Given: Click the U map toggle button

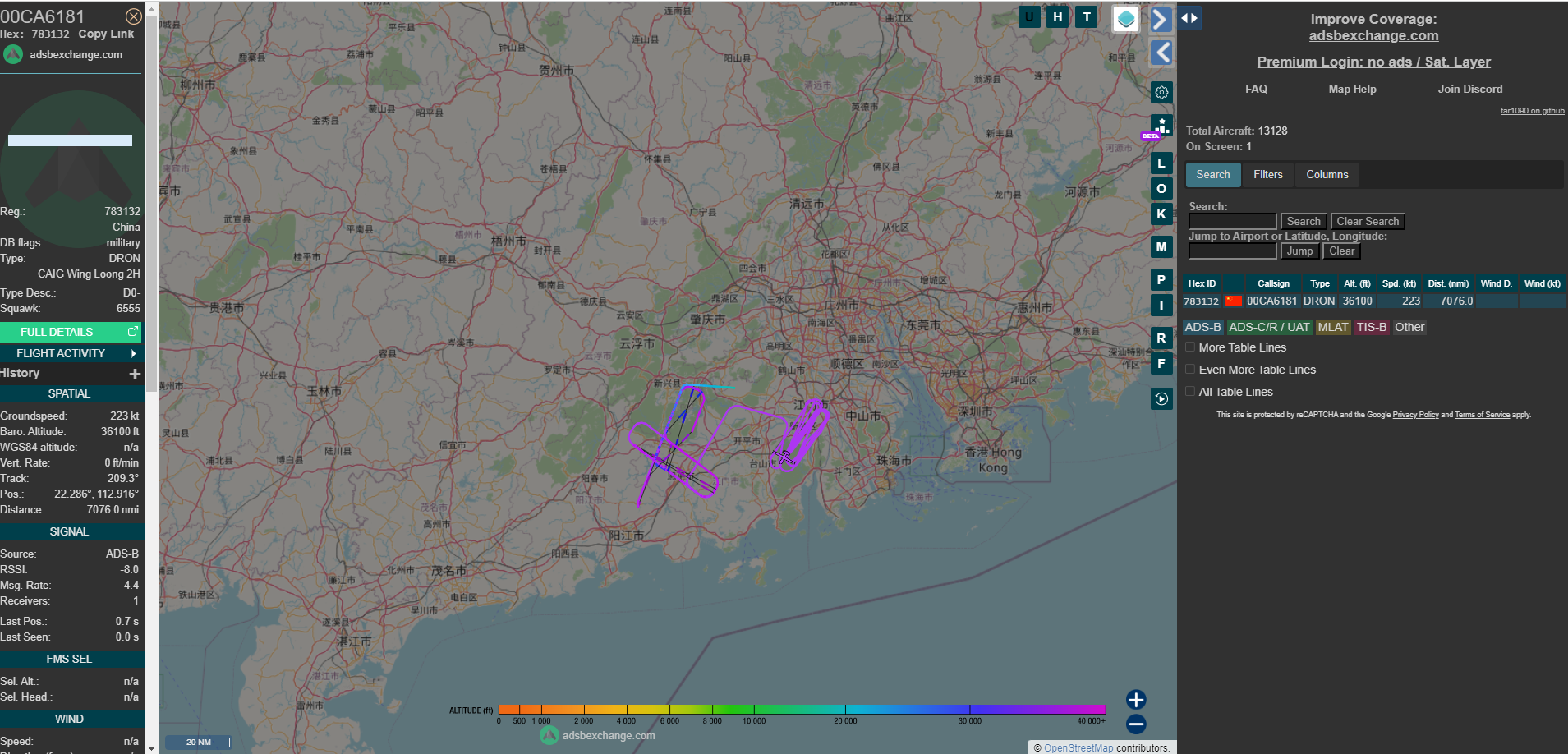Looking at the screenshot, I should [1029, 16].
